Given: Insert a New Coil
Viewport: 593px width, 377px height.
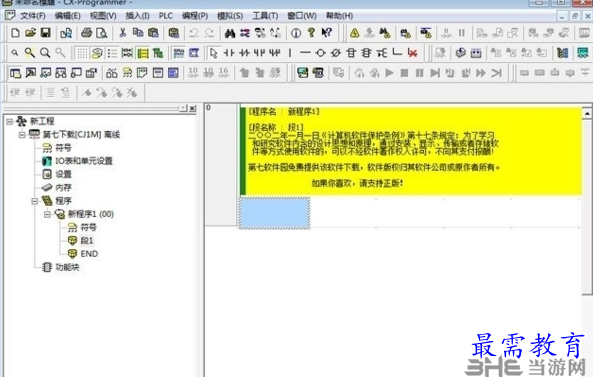Looking at the screenshot, I should click(320, 53).
